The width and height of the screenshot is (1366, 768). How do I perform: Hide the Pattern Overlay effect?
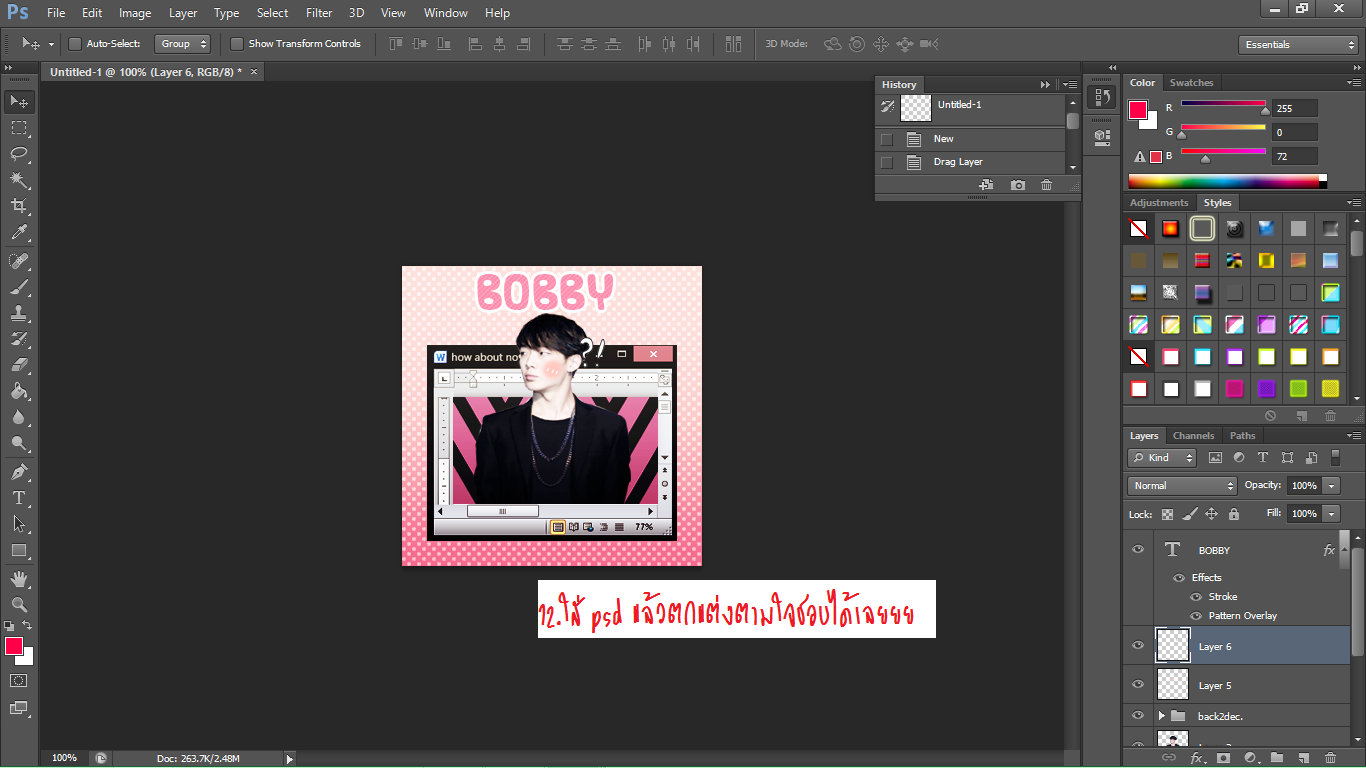(x=1196, y=616)
